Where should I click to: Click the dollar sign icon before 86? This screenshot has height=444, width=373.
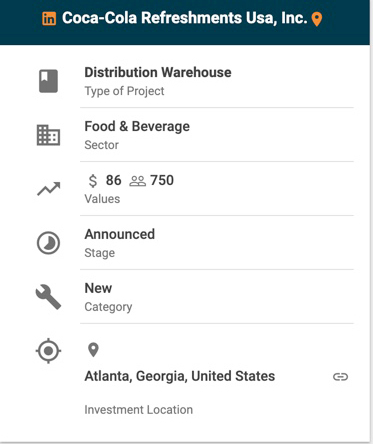[x=93, y=181]
